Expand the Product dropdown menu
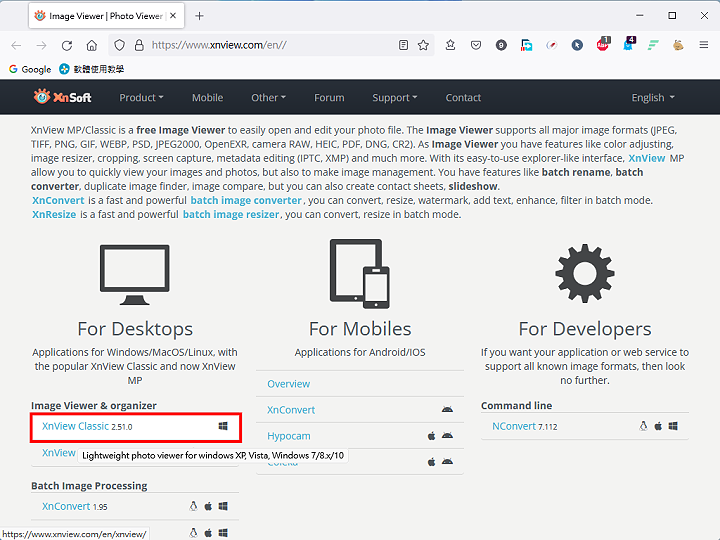The image size is (720, 540). click(141, 97)
